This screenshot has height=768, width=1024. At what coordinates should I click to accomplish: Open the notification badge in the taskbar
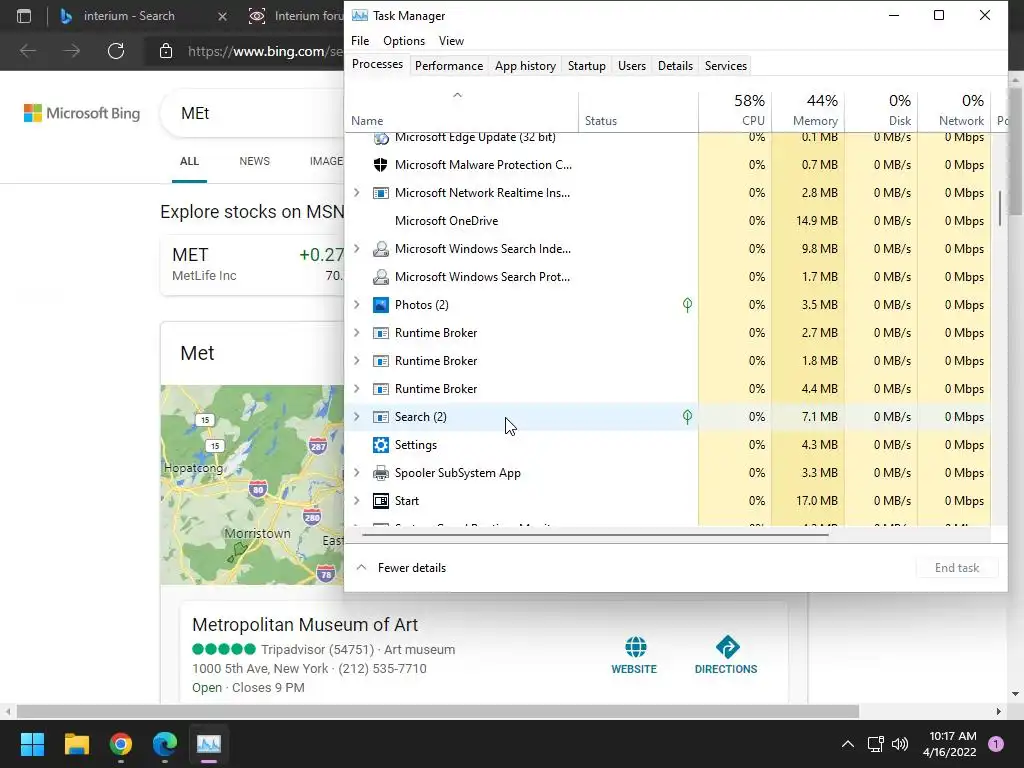pos(996,744)
